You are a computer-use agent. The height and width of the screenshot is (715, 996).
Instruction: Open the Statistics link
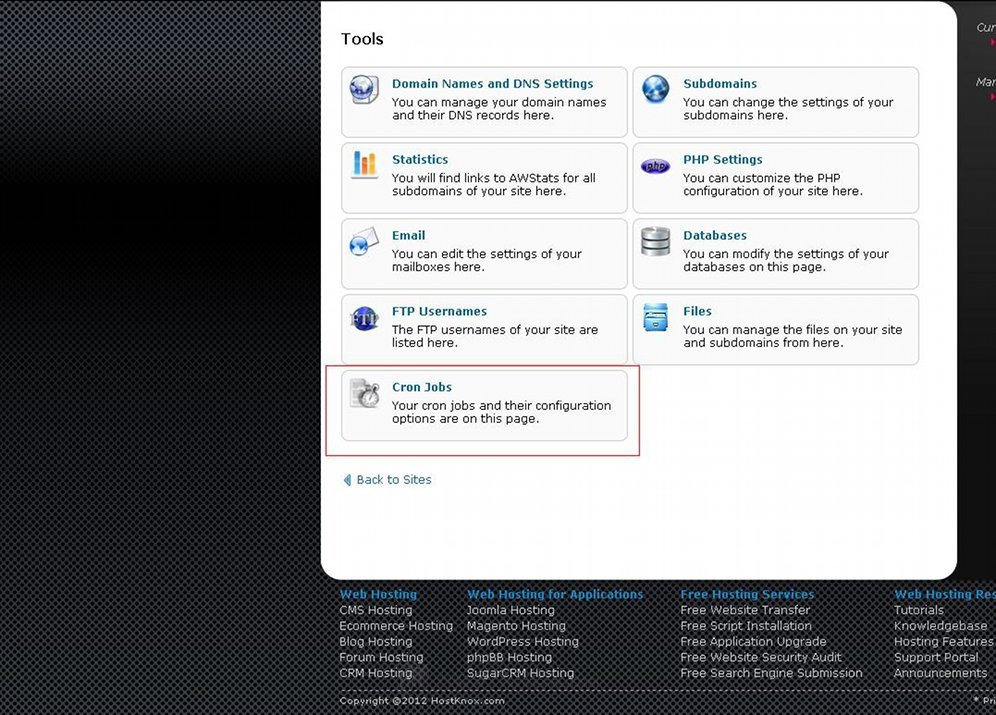pyautogui.click(x=420, y=159)
